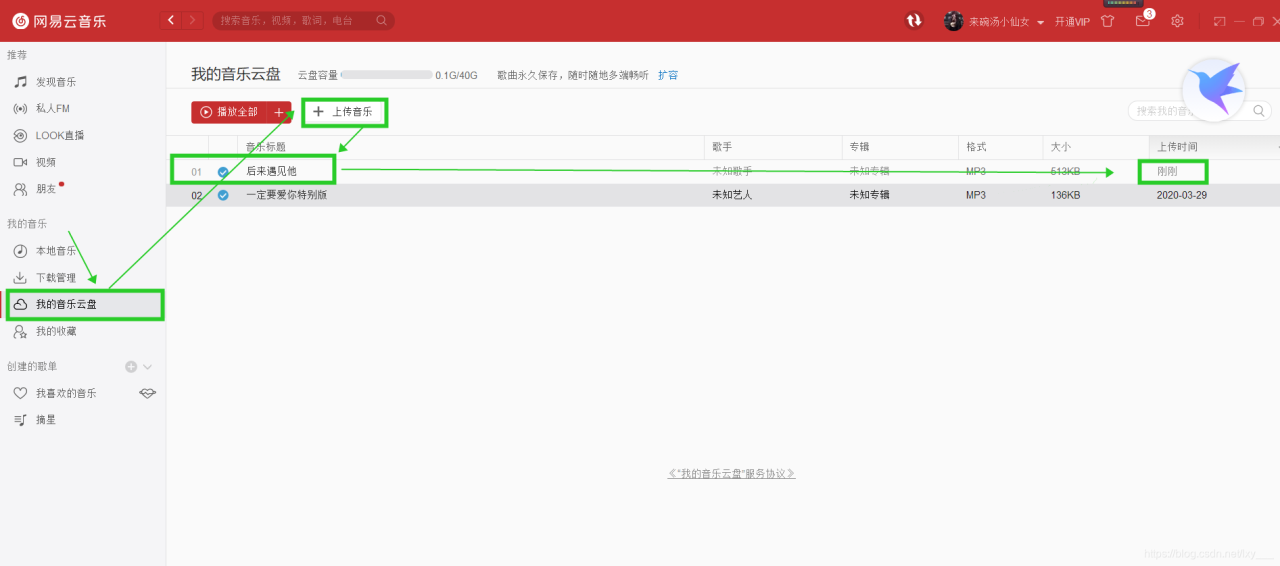
Task: Click the heartbeat mode icon beside 我喜欢的音乐
Action: 147,393
